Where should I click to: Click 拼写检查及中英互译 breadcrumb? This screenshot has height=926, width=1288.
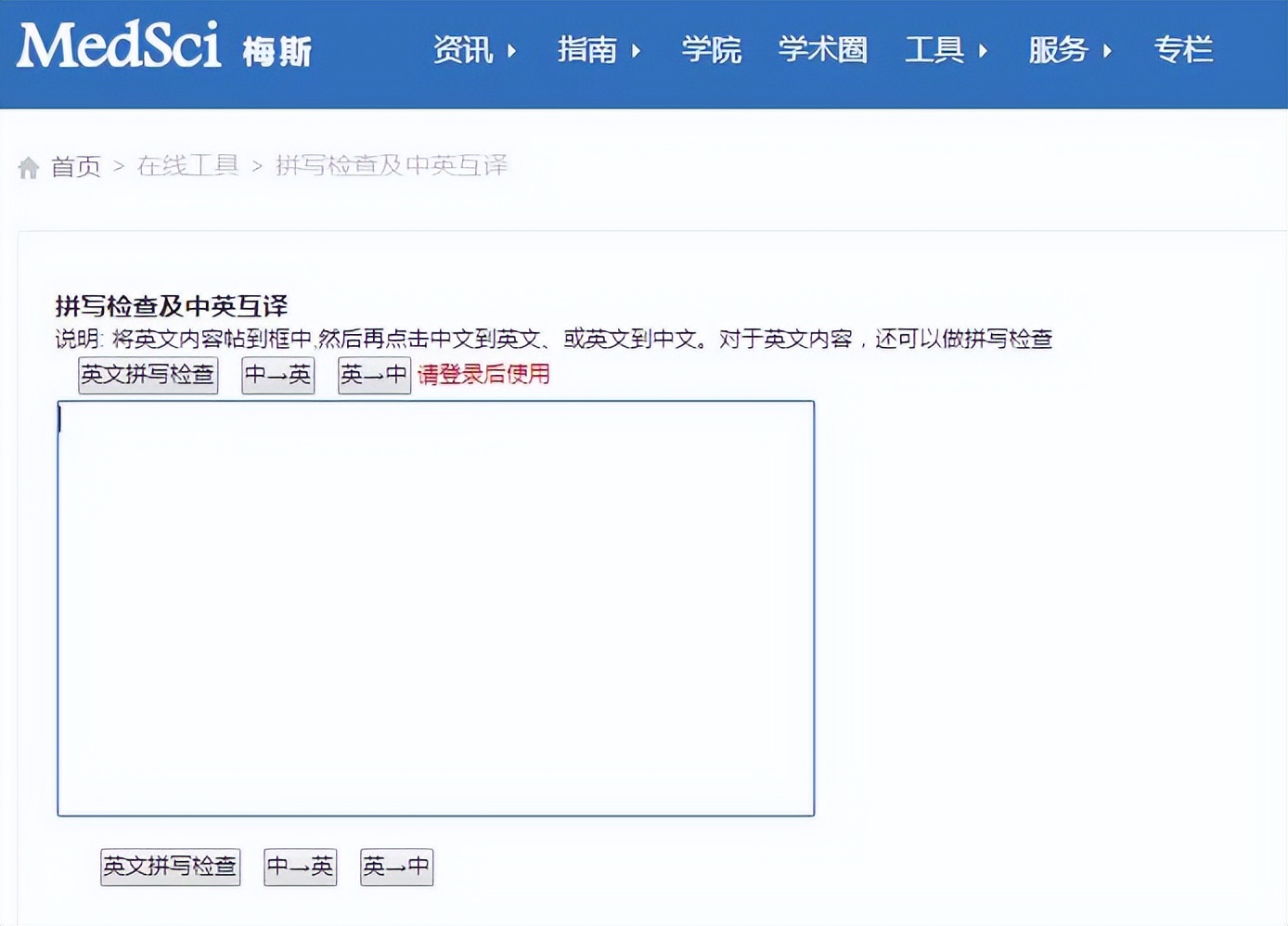(392, 166)
